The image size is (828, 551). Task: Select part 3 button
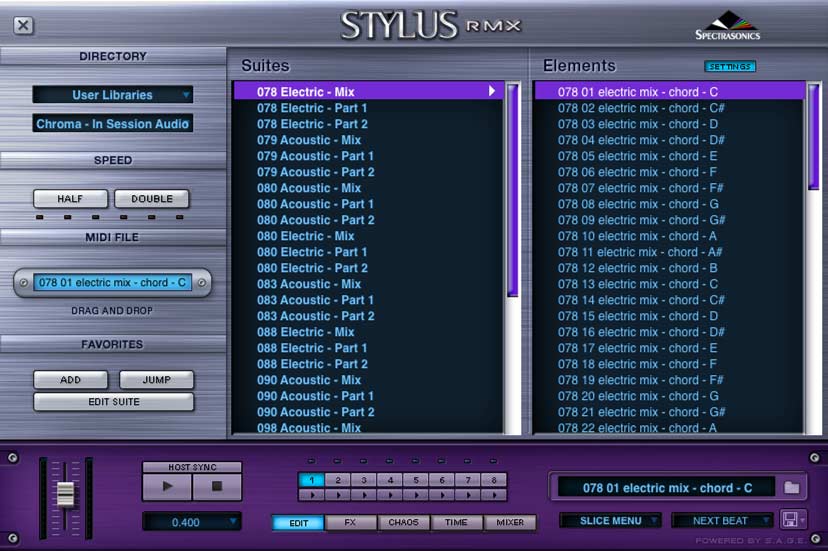coord(364,480)
